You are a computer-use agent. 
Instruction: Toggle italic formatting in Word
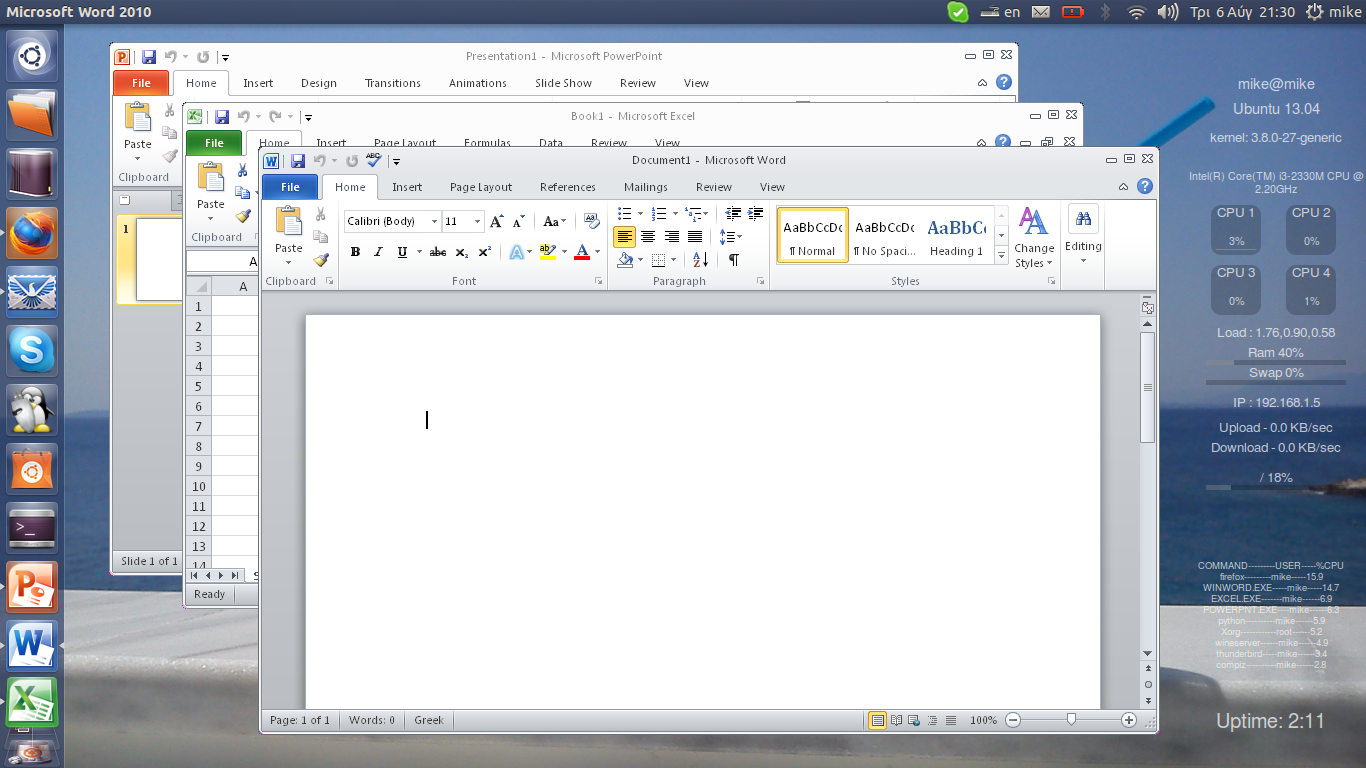click(378, 253)
